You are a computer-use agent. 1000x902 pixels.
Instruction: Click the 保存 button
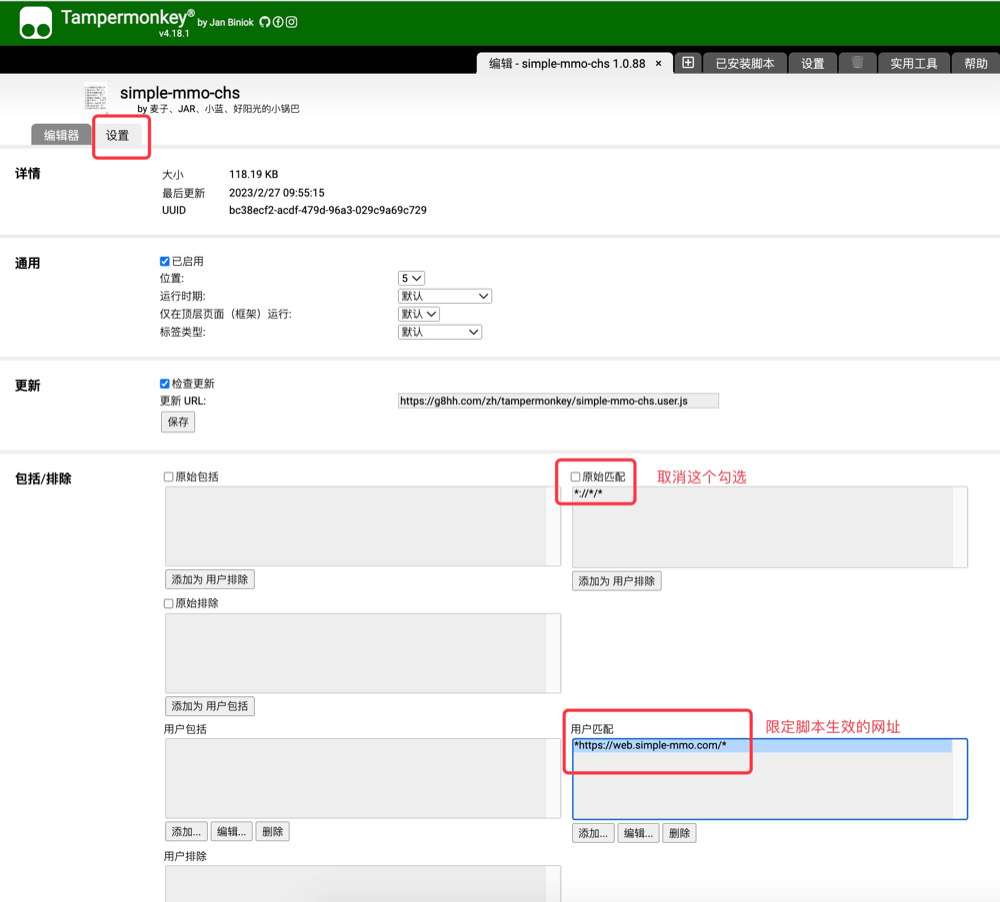[x=178, y=422]
